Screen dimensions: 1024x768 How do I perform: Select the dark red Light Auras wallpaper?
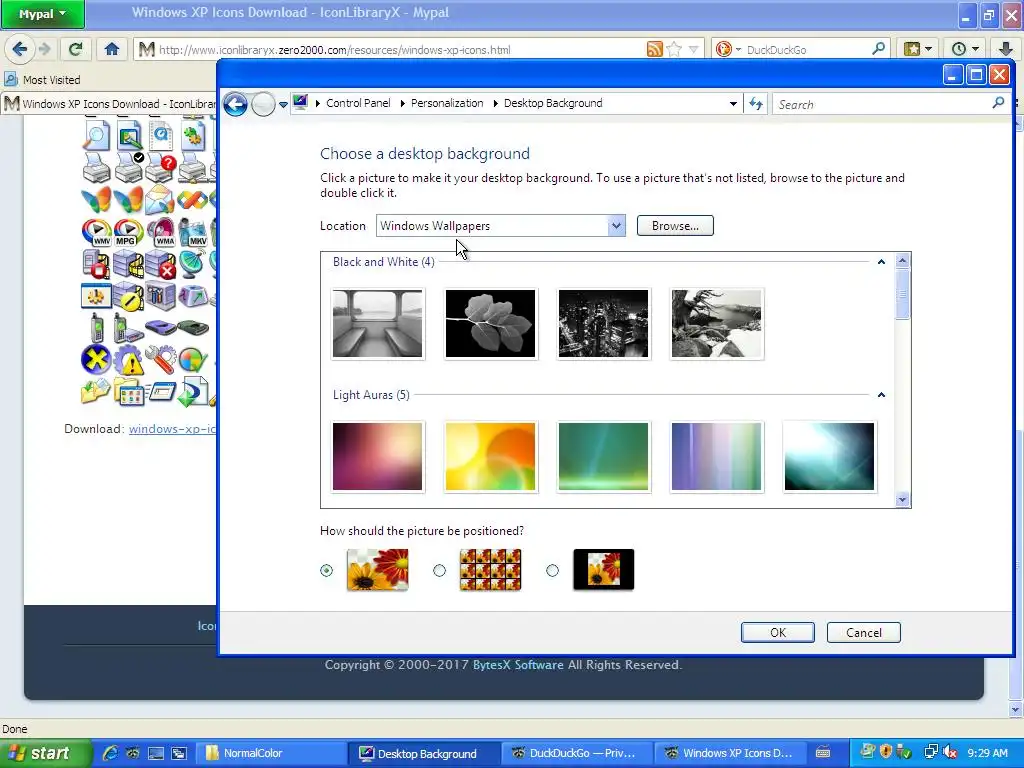tap(377, 456)
